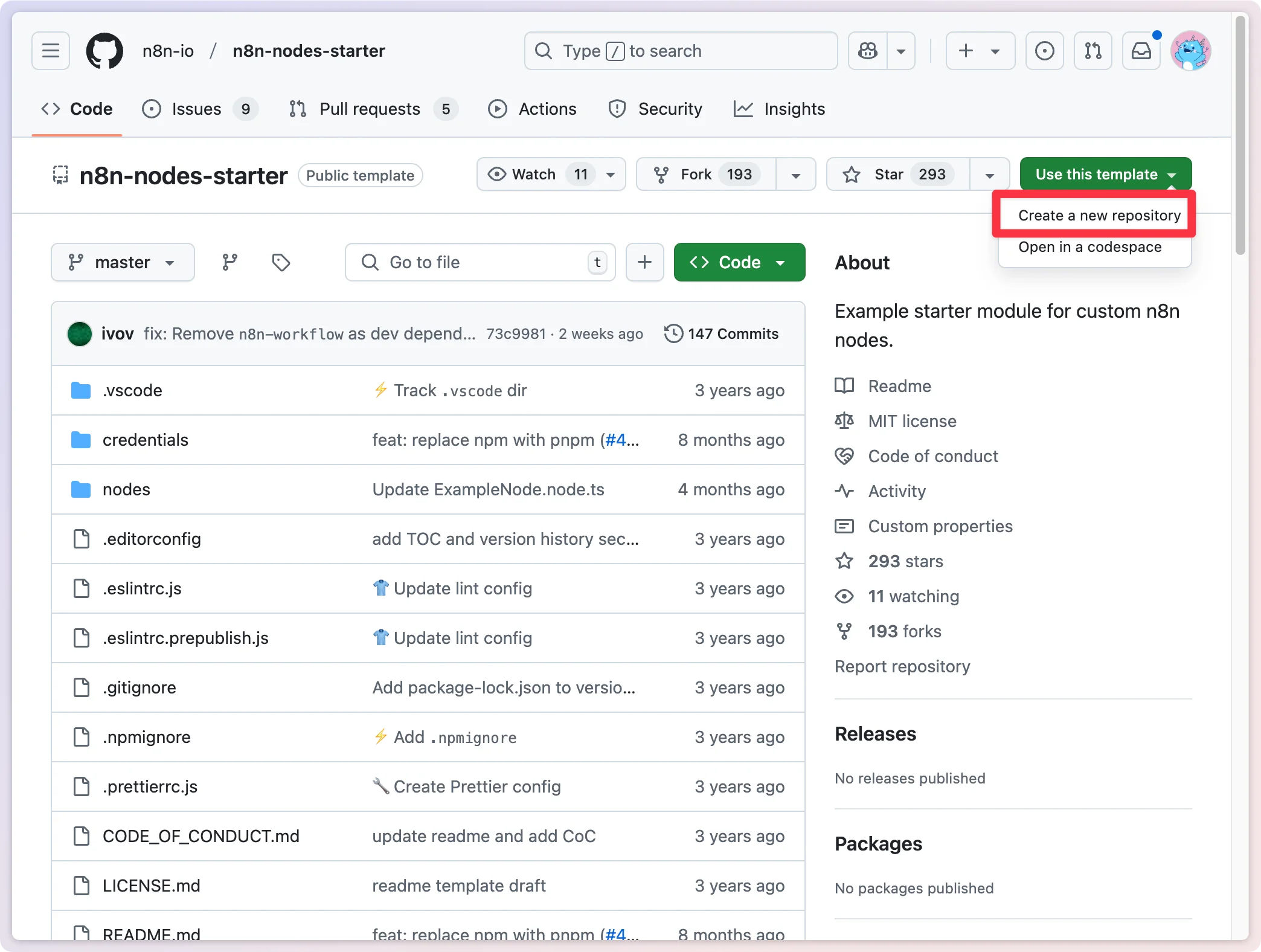1261x952 pixels.
Task: Open tags using the tag icon
Action: pos(280,262)
